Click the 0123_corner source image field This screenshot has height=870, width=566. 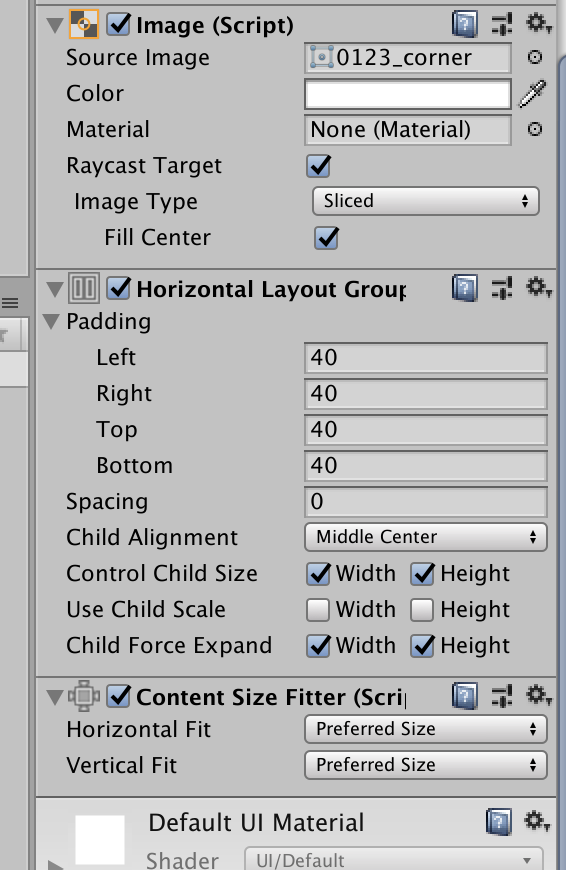(407, 58)
